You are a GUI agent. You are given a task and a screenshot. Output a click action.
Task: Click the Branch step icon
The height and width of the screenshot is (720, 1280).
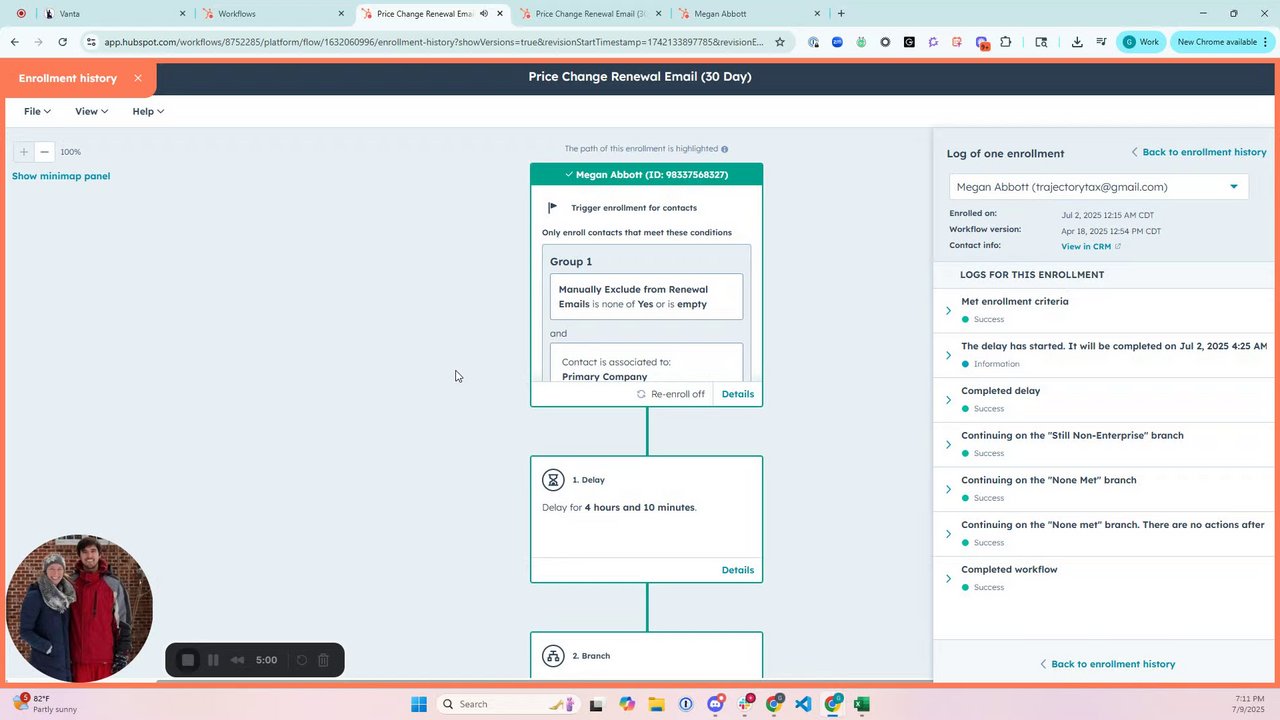tap(553, 656)
